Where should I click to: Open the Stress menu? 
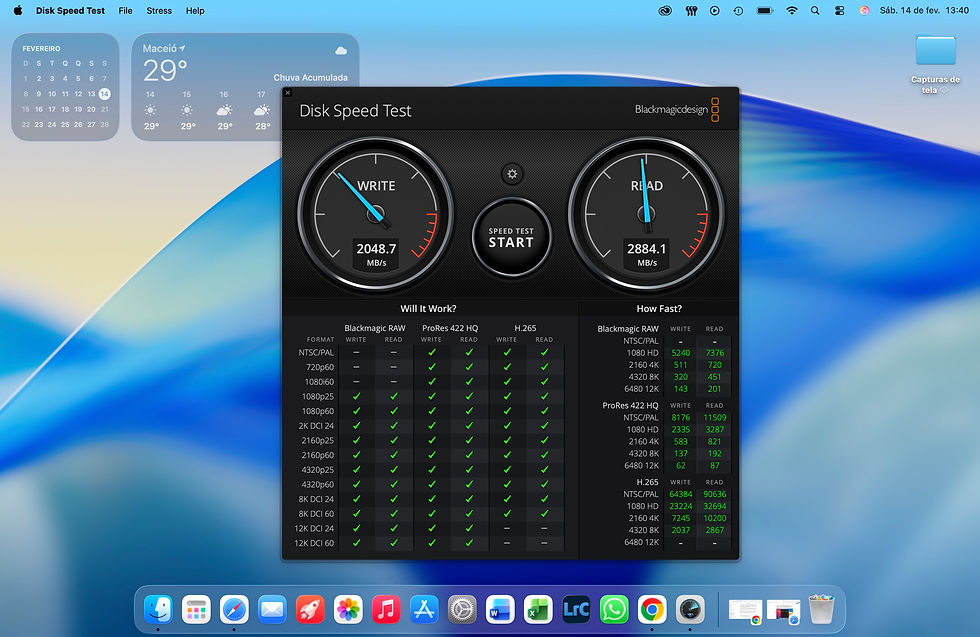click(x=159, y=10)
